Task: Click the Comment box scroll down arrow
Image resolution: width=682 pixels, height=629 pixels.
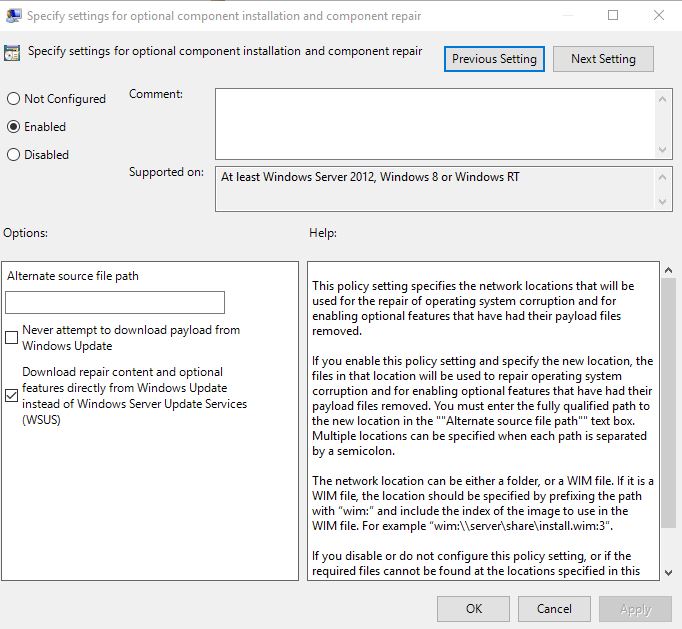Action: [664, 148]
